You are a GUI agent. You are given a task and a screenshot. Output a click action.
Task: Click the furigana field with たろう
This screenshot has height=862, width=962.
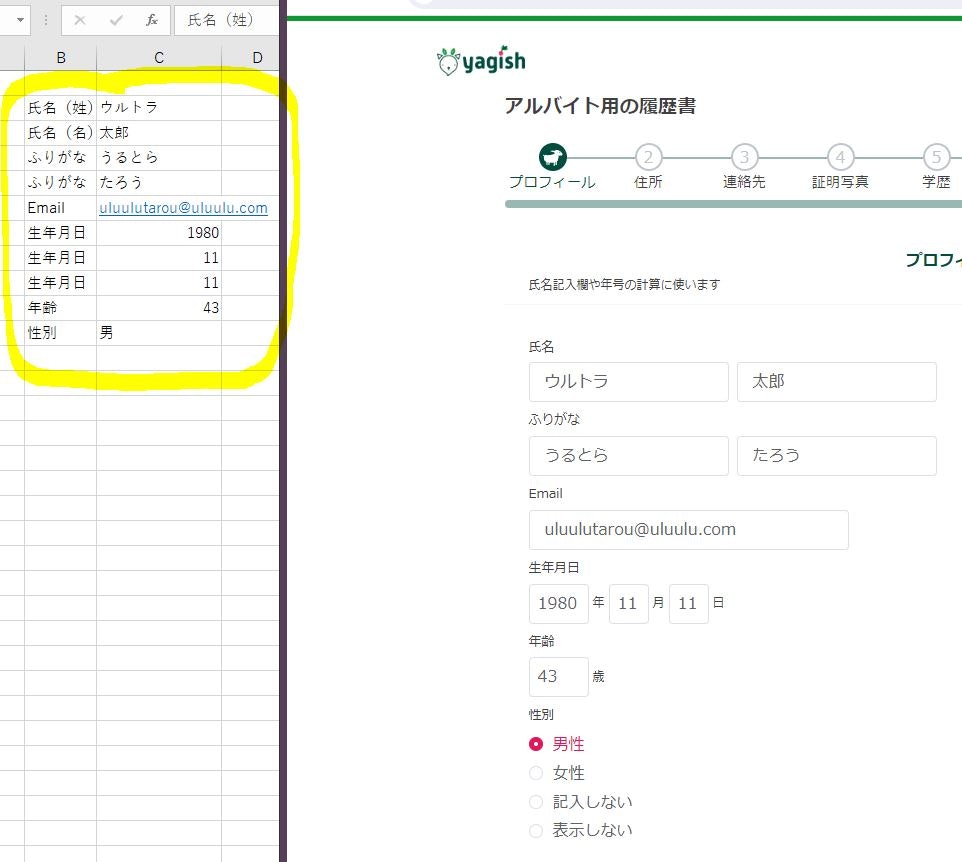(x=836, y=455)
